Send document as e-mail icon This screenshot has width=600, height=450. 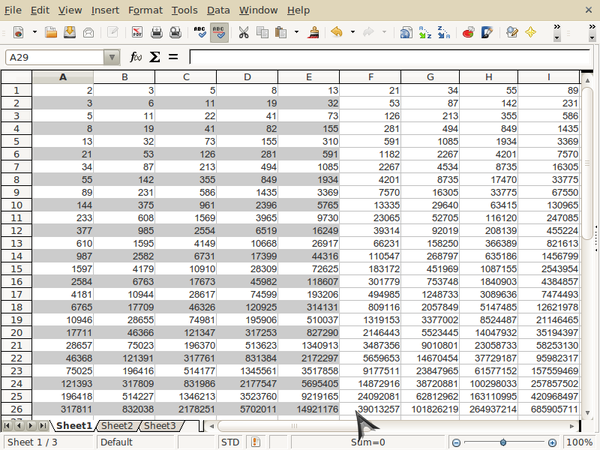tap(88, 33)
